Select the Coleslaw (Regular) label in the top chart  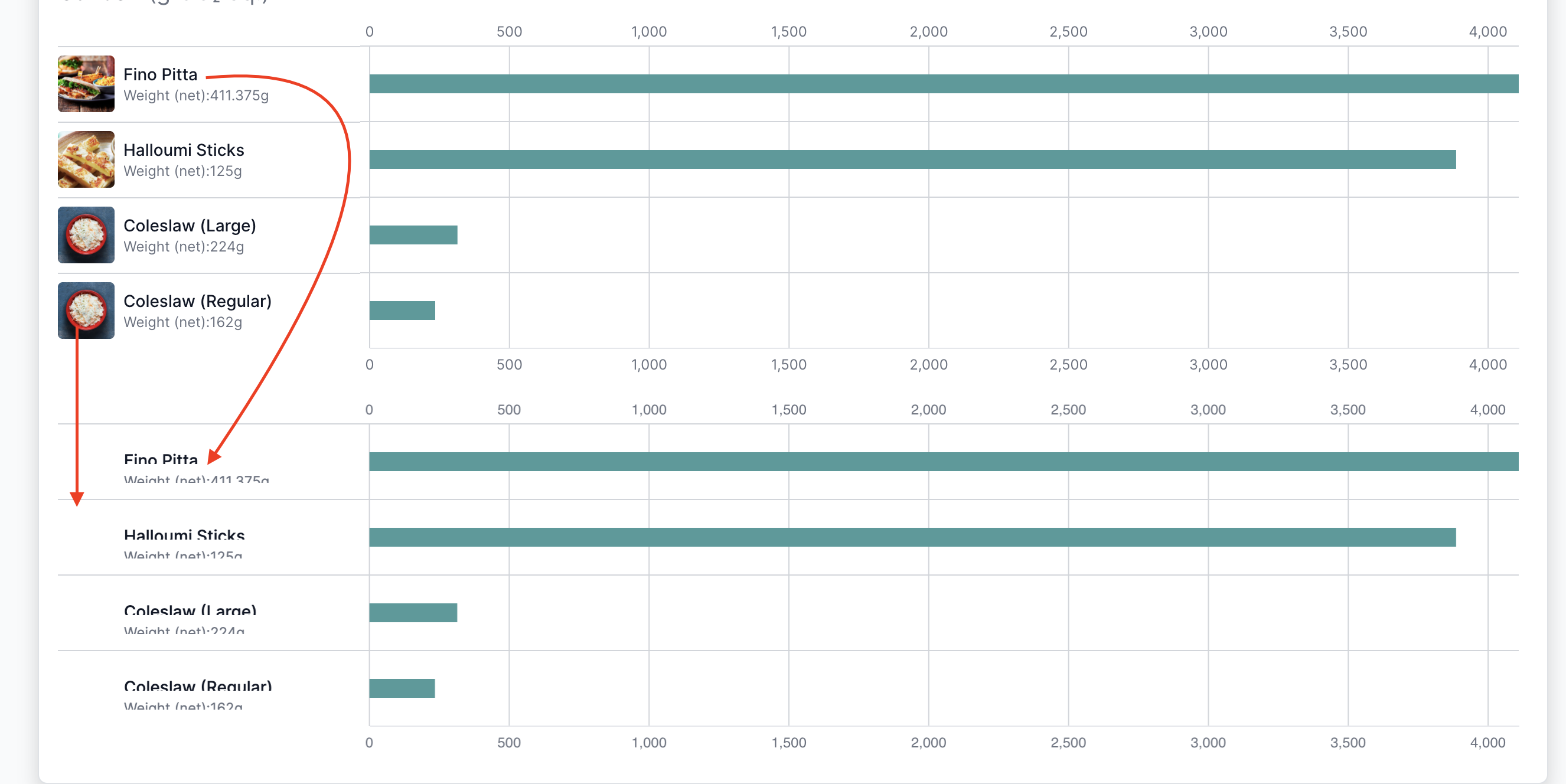coord(198,301)
